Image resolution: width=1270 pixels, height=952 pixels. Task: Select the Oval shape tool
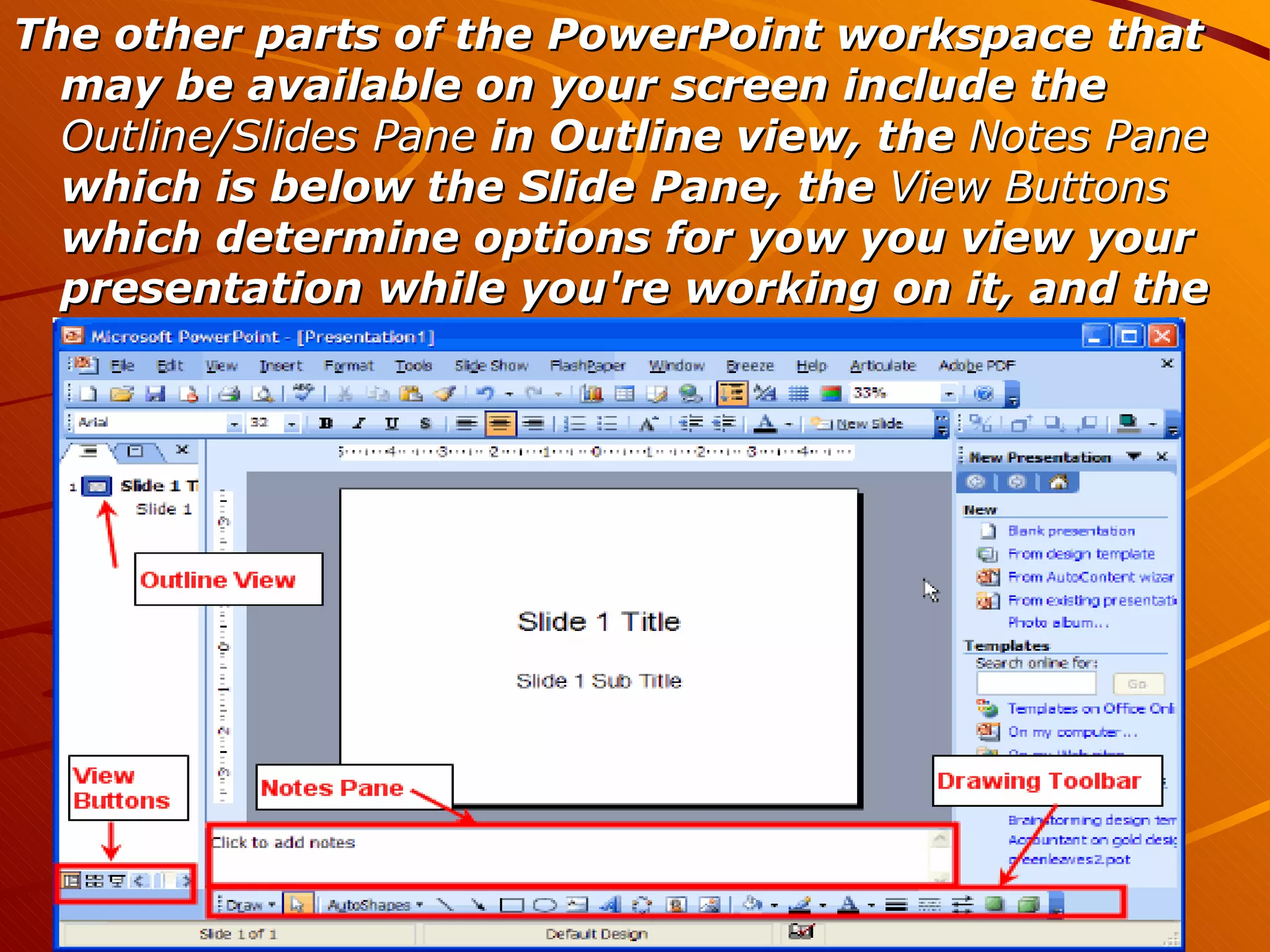544,906
